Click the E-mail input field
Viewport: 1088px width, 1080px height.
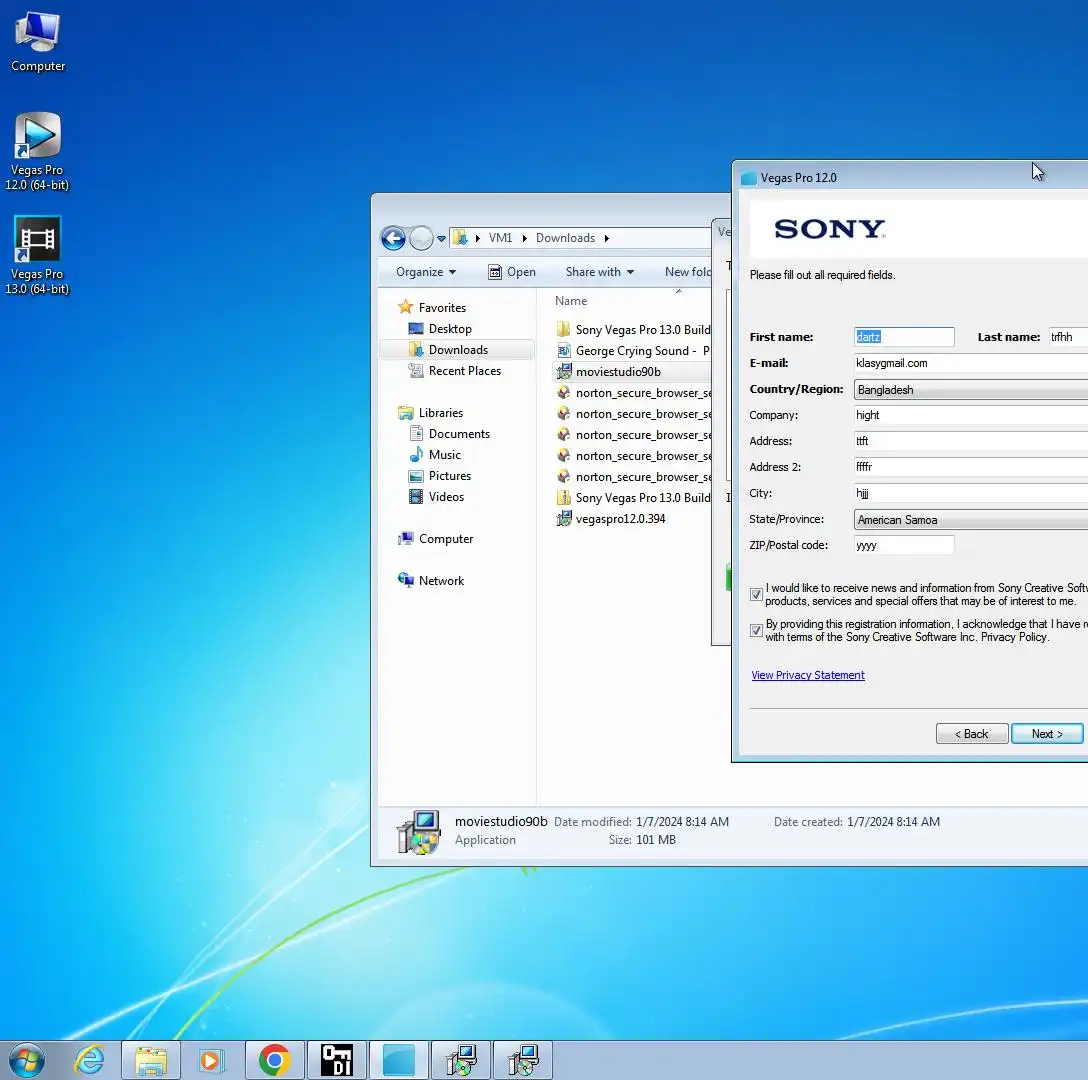971,363
